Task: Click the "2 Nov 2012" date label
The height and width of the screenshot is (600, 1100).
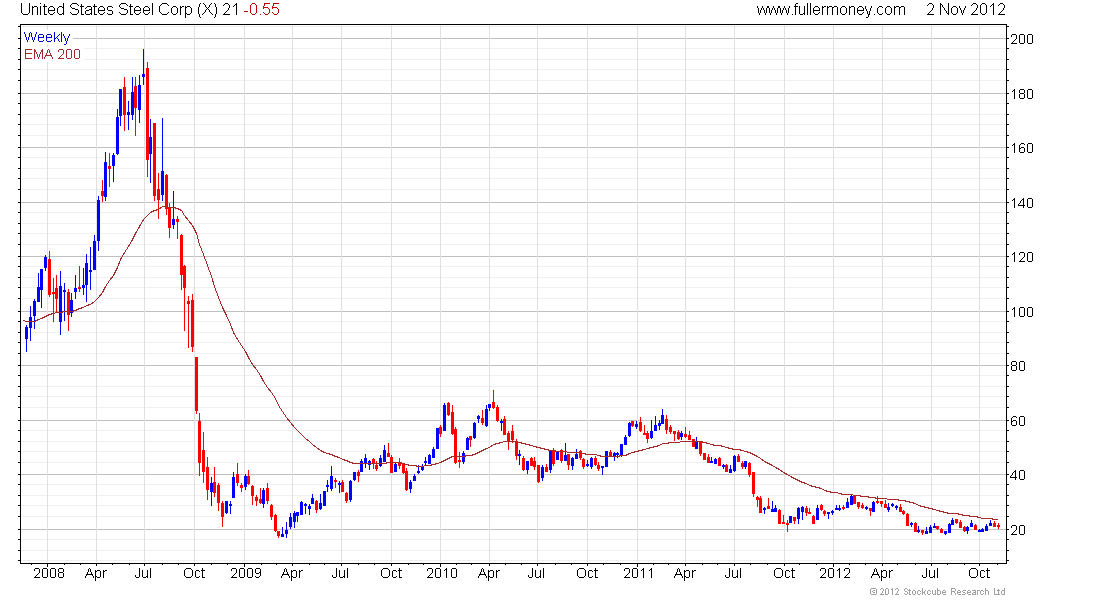Action: point(965,10)
